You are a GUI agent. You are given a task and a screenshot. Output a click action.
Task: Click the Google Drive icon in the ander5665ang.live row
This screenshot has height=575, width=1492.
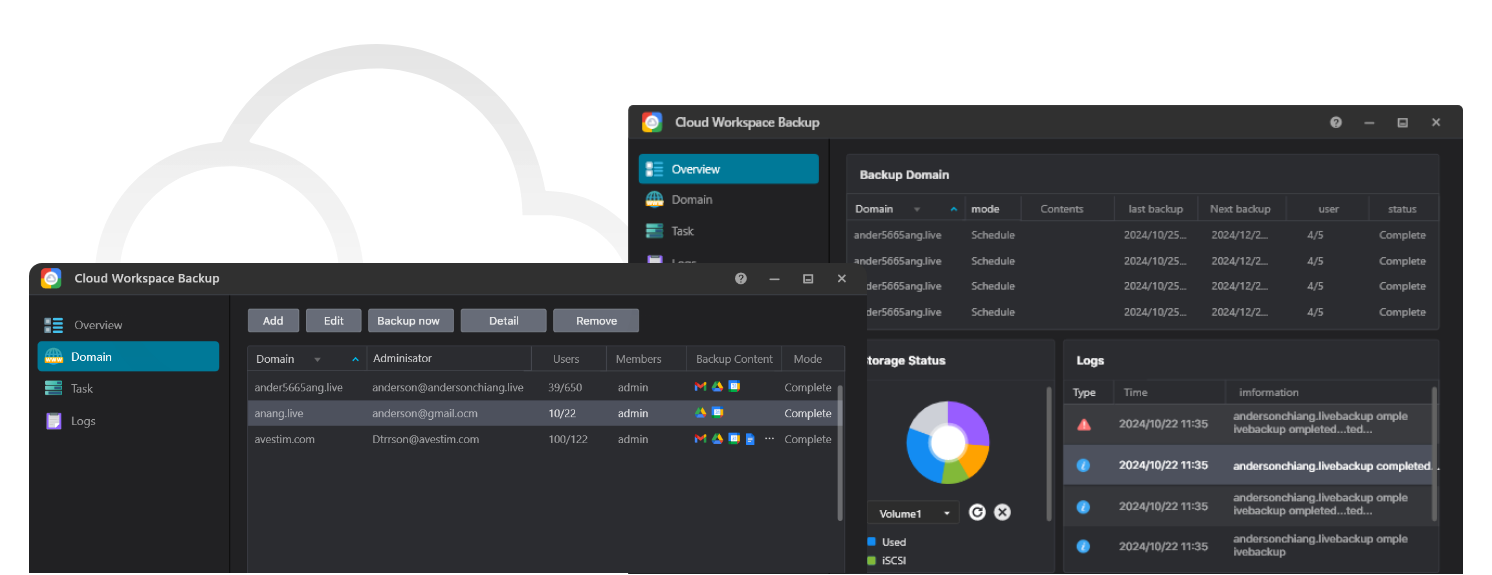pyautogui.click(x=717, y=387)
